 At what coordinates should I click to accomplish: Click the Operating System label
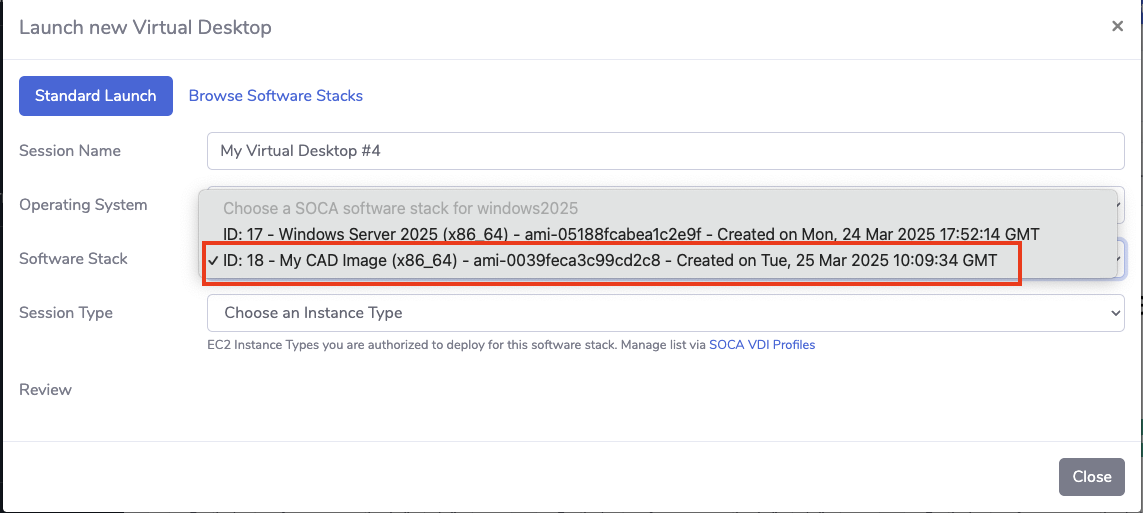point(83,205)
